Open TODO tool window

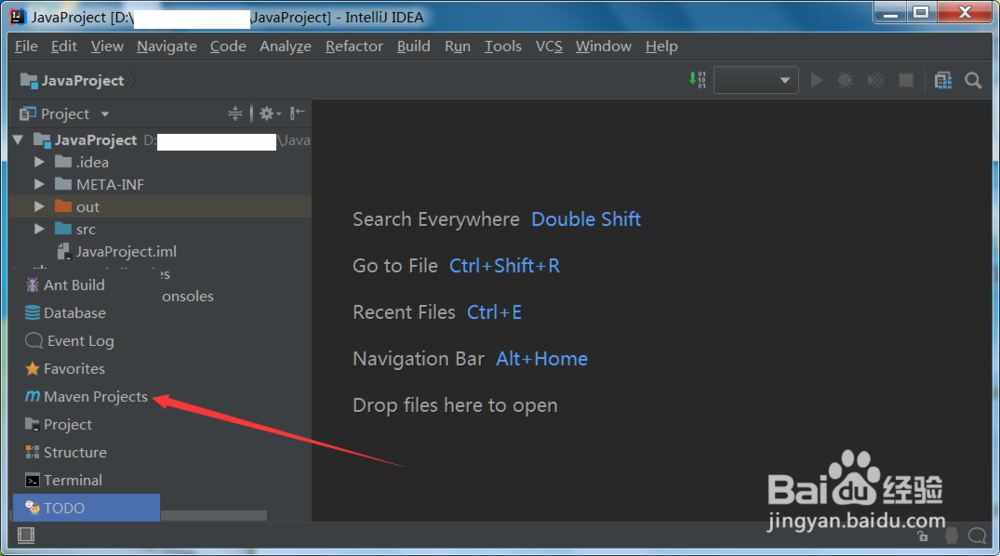click(86, 508)
